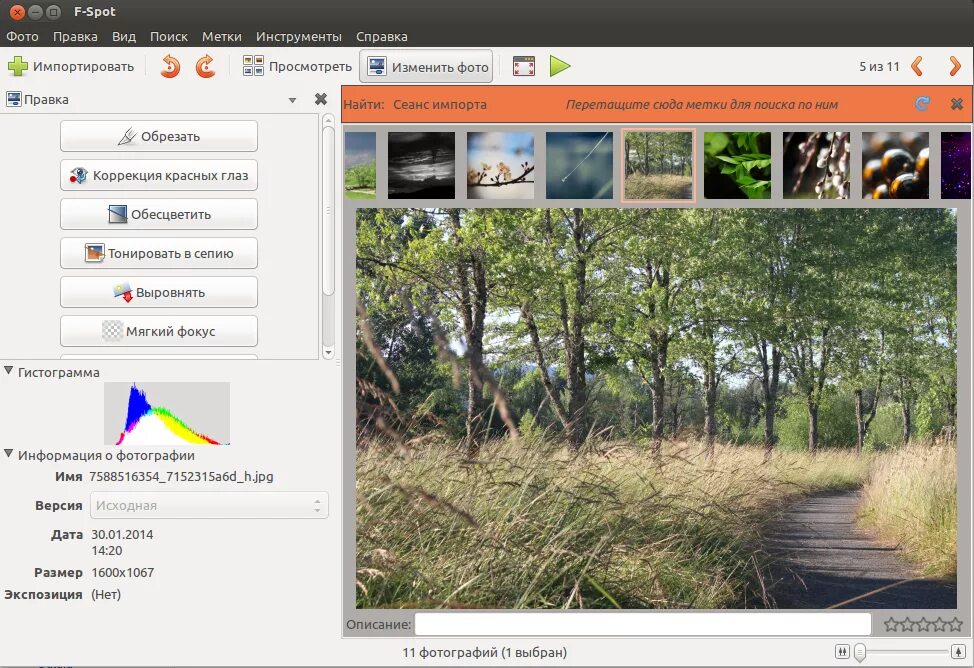
Task: Open the Версия dropdown showing Исходная
Action: coord(209,505)
